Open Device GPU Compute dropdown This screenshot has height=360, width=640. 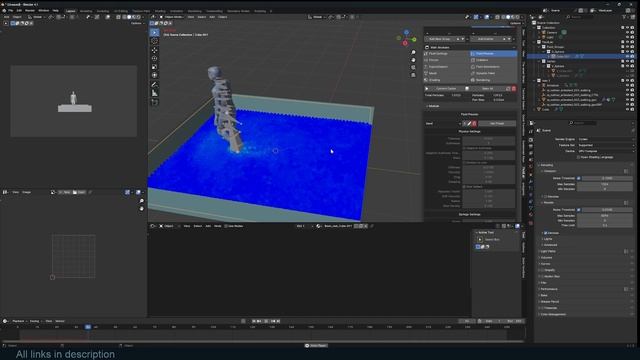606,151
